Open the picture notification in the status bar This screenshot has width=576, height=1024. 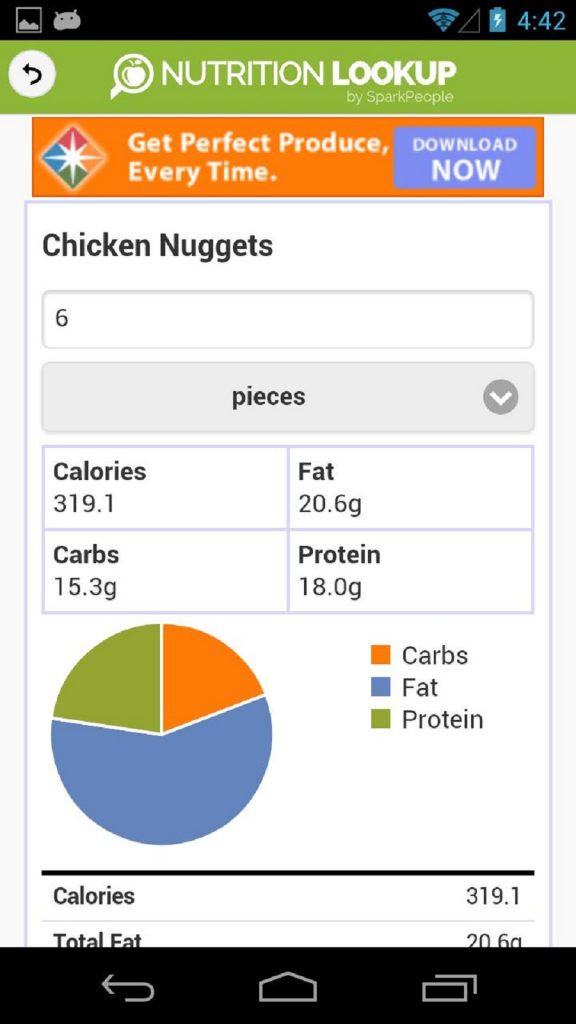click(x=29, y=20)
